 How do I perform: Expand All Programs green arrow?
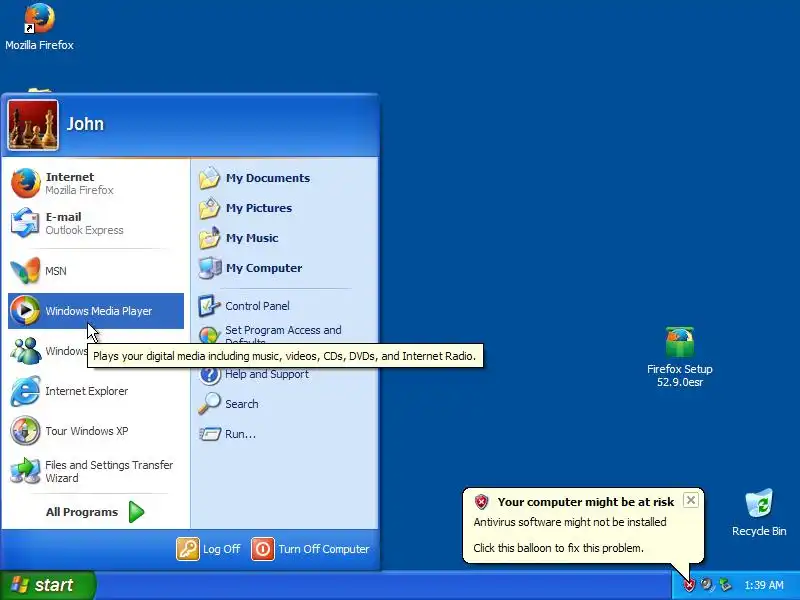pos(136,512)
